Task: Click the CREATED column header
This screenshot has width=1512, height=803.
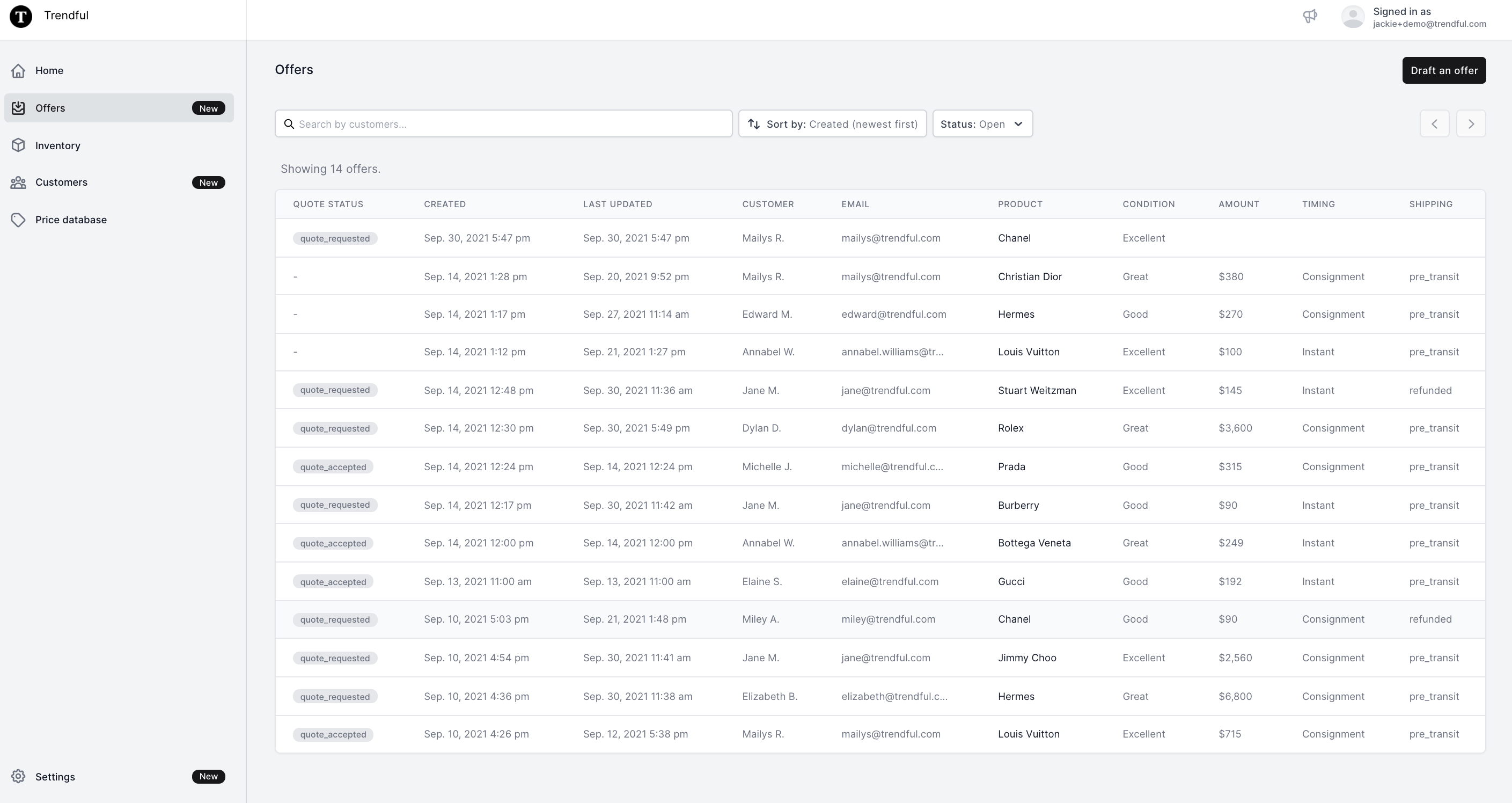Action: click(x=445, y=205)
